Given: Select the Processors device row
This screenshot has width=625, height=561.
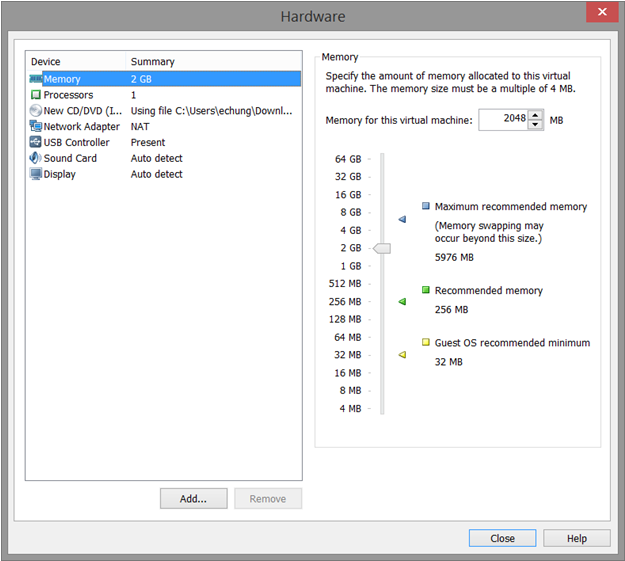Looking at the screenshot, I should 165,95.
